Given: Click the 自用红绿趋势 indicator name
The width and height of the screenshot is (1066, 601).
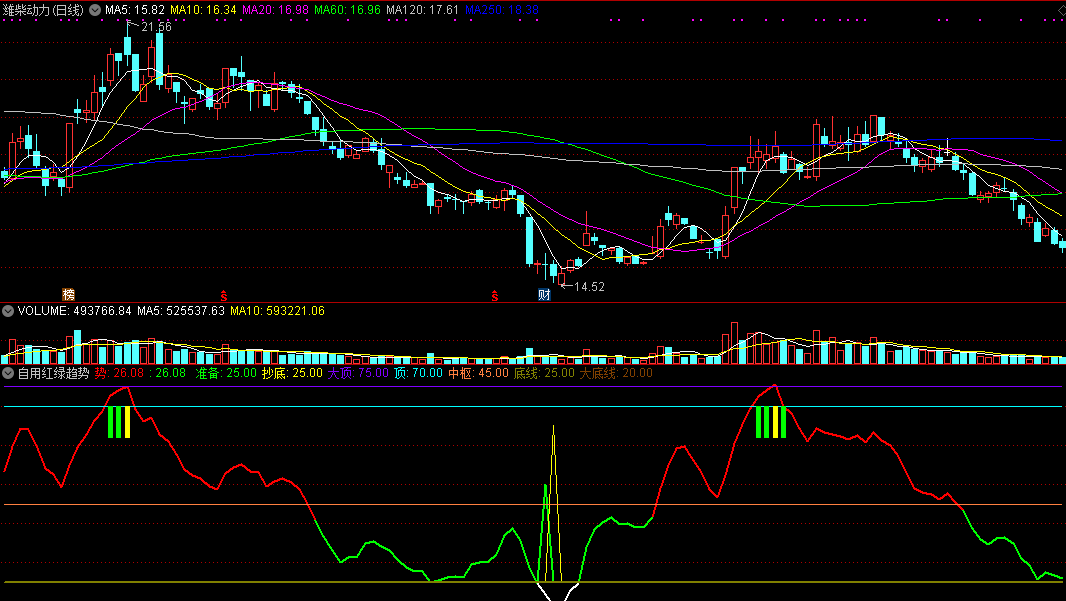Looking at the screenshot, I should click(54, 373).
